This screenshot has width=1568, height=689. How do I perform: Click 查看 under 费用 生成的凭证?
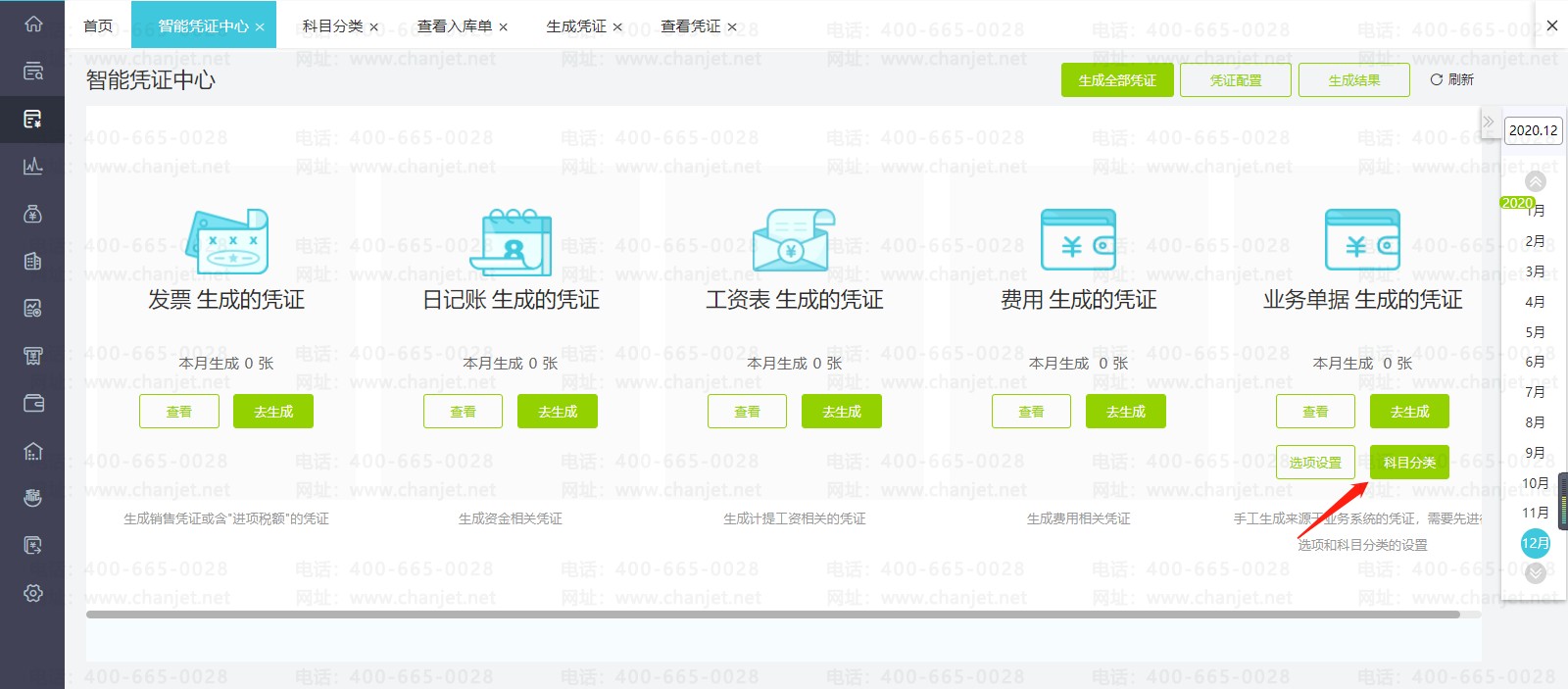pyautogui.click(x=1031, y=412)
